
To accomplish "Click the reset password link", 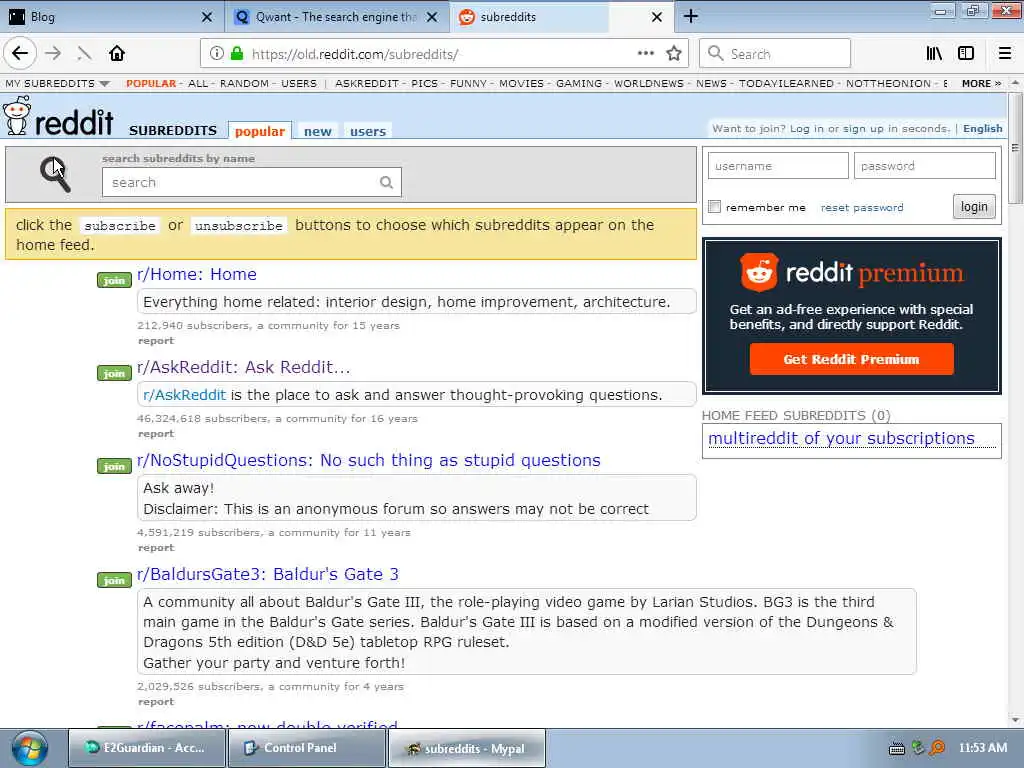I will (861, 208).
